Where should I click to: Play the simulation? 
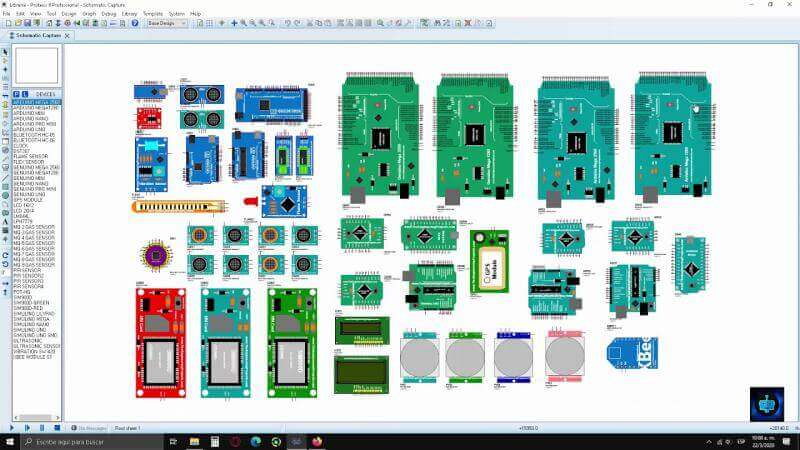tap(12, 428)
